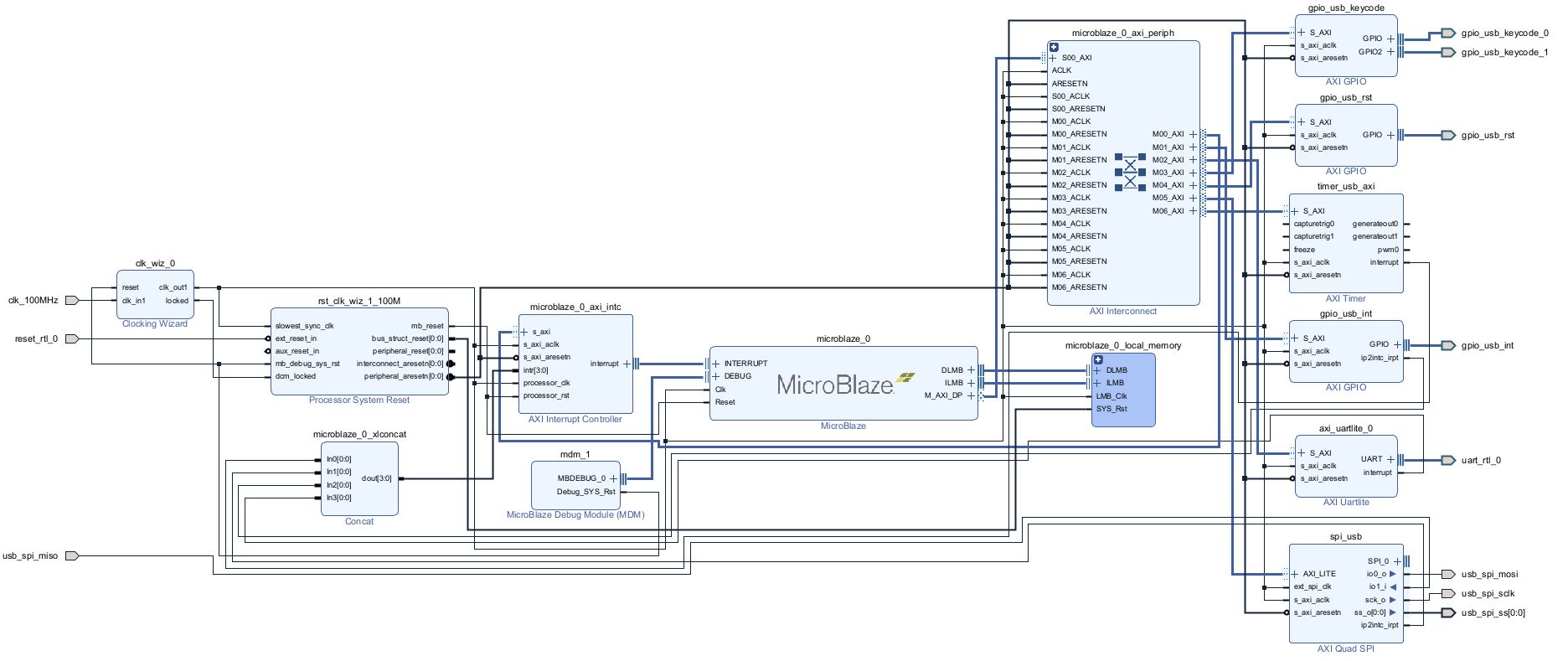This screenshot has width=1568, height=661.
Task: Select the reset_rtl_0 input port symbol
Action: point(72,338)
